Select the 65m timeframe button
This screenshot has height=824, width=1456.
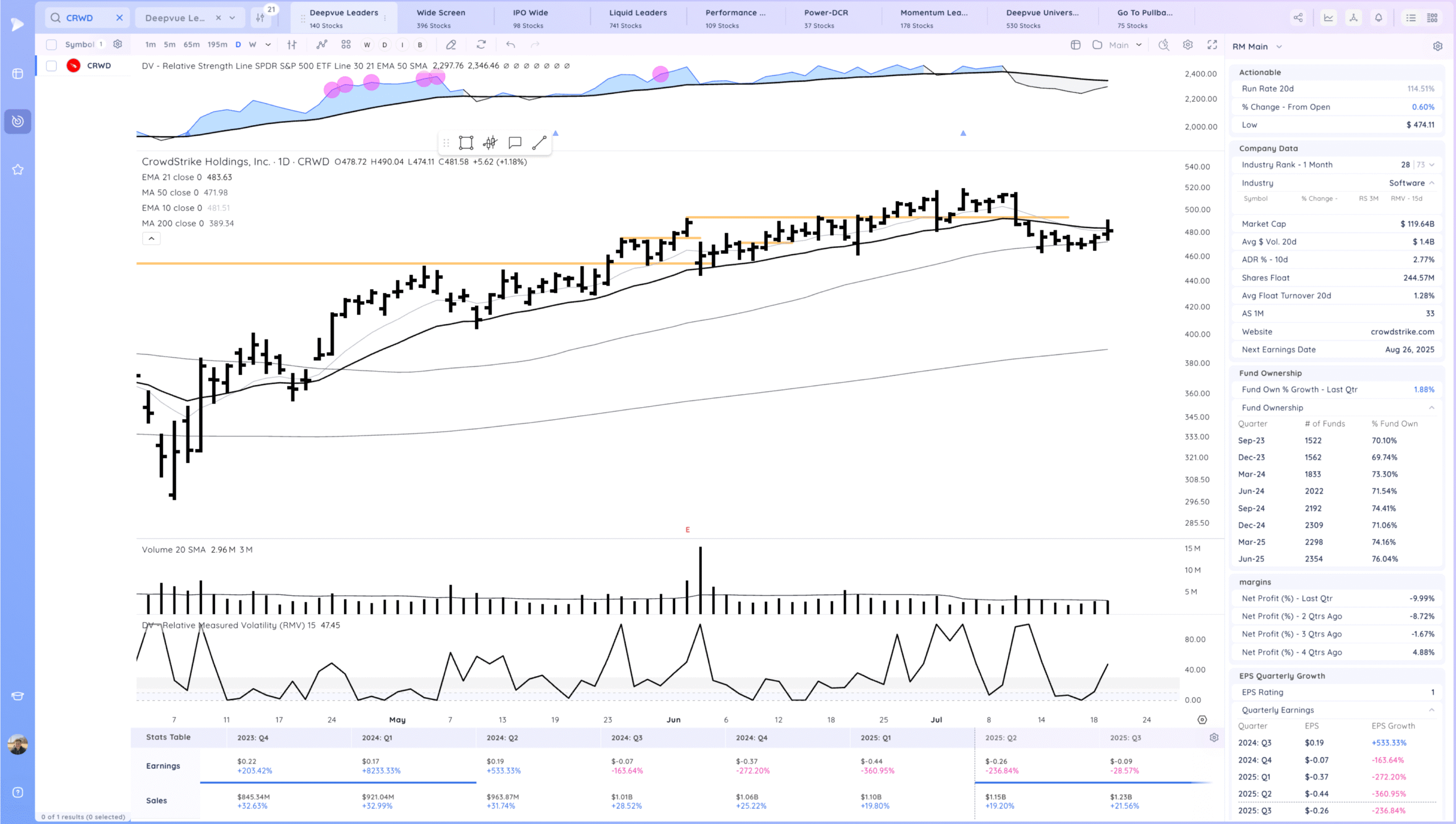pyautogui.click(x=191, y=44)
